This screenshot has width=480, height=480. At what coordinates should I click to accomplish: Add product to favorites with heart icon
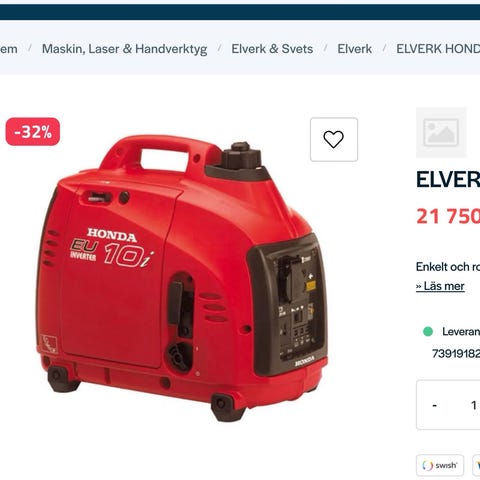click(334, 139)
